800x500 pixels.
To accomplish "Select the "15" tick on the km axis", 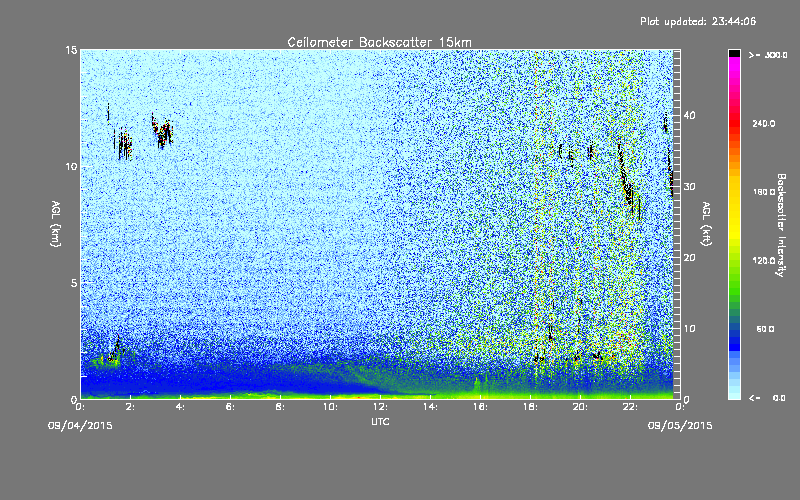I will (71, 50).
